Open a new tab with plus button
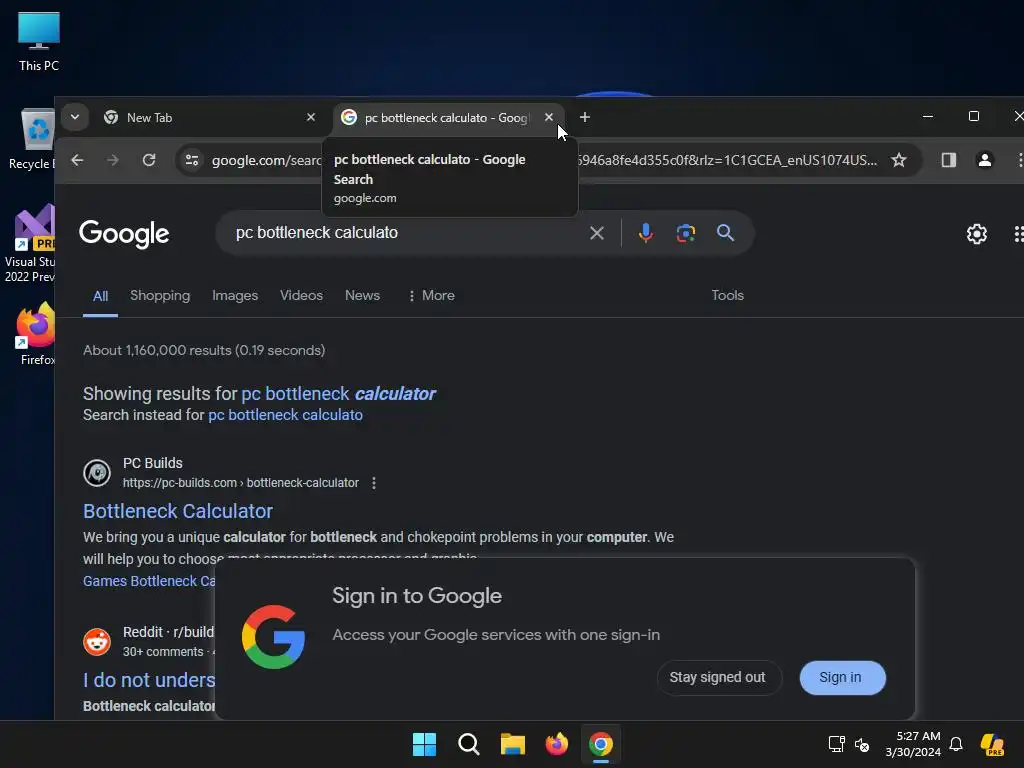 coord(585,118)
